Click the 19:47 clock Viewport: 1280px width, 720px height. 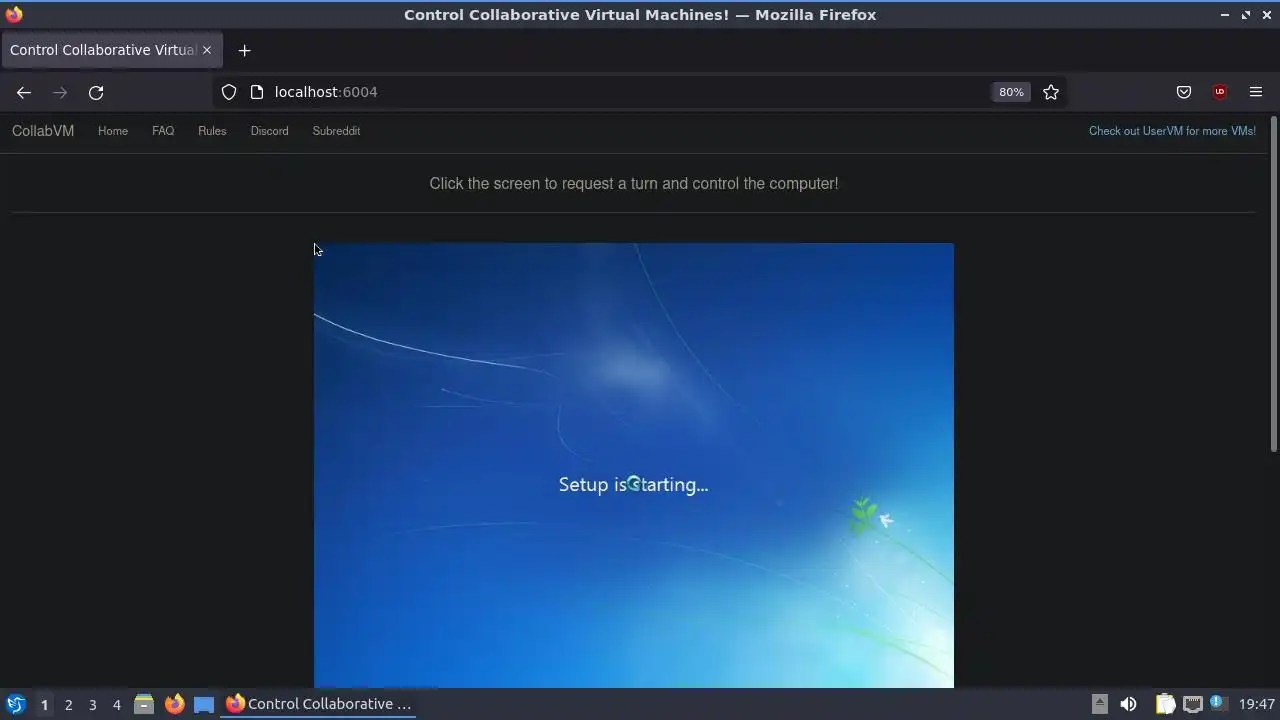(1256, 704)
